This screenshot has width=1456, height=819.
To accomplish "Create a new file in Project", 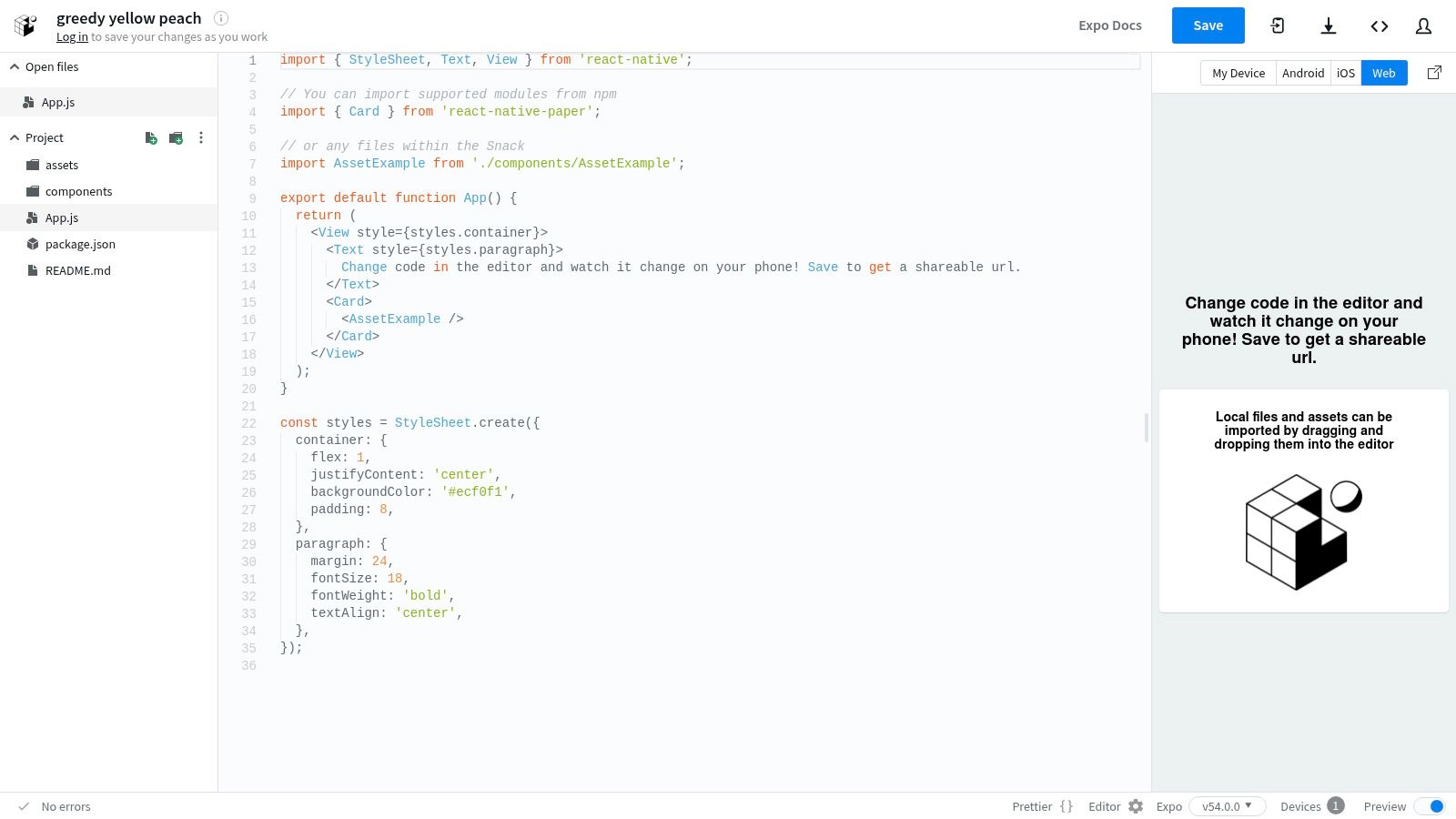I will point(151,138).
